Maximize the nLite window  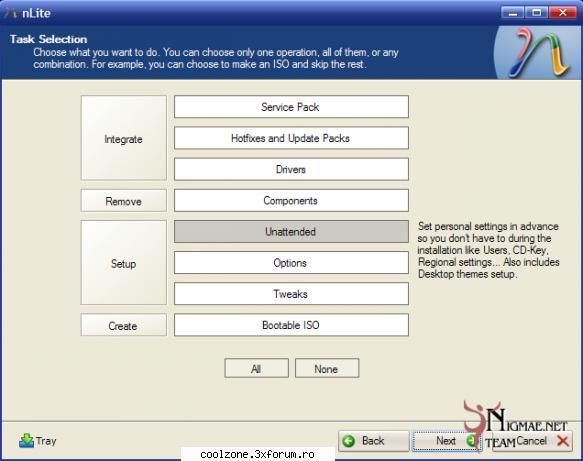[x=537, y=13]
